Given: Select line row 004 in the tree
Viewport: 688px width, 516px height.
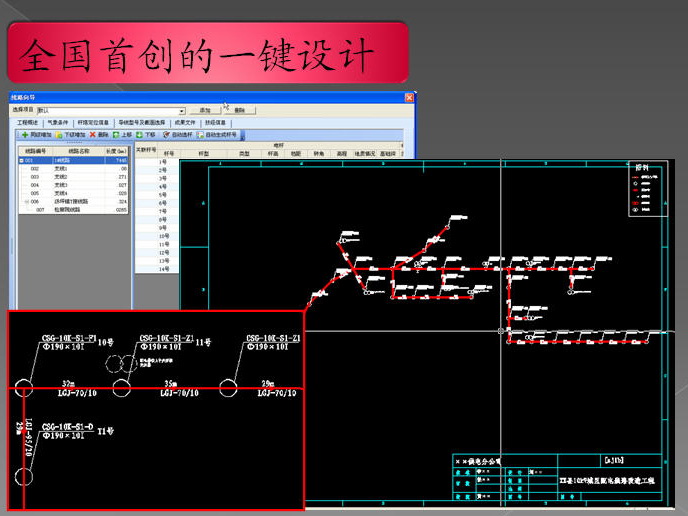Looking at the screenshot, I should click(74, 185).
